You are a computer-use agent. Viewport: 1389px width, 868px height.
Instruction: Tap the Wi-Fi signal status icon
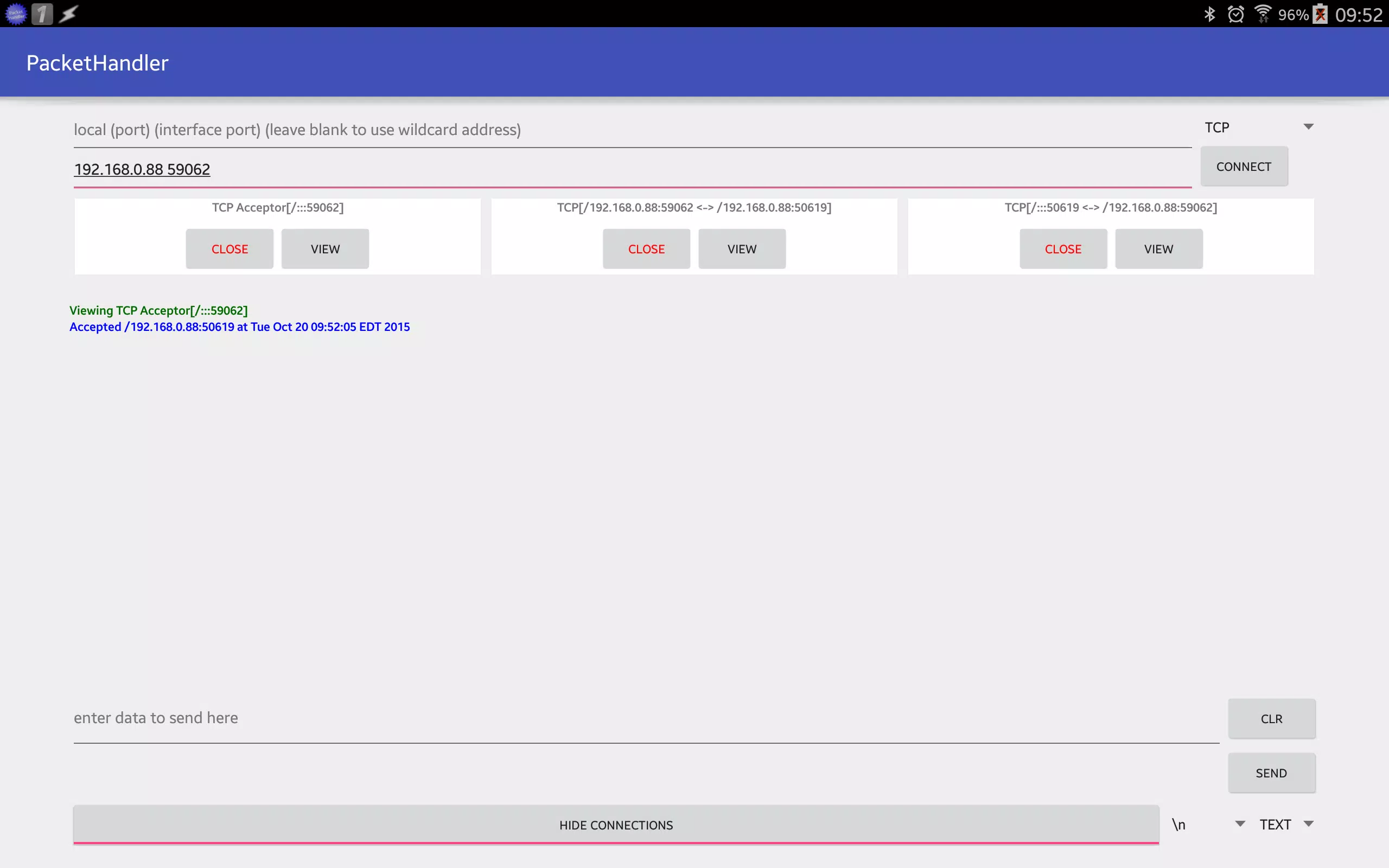(x=1263, y=14)
